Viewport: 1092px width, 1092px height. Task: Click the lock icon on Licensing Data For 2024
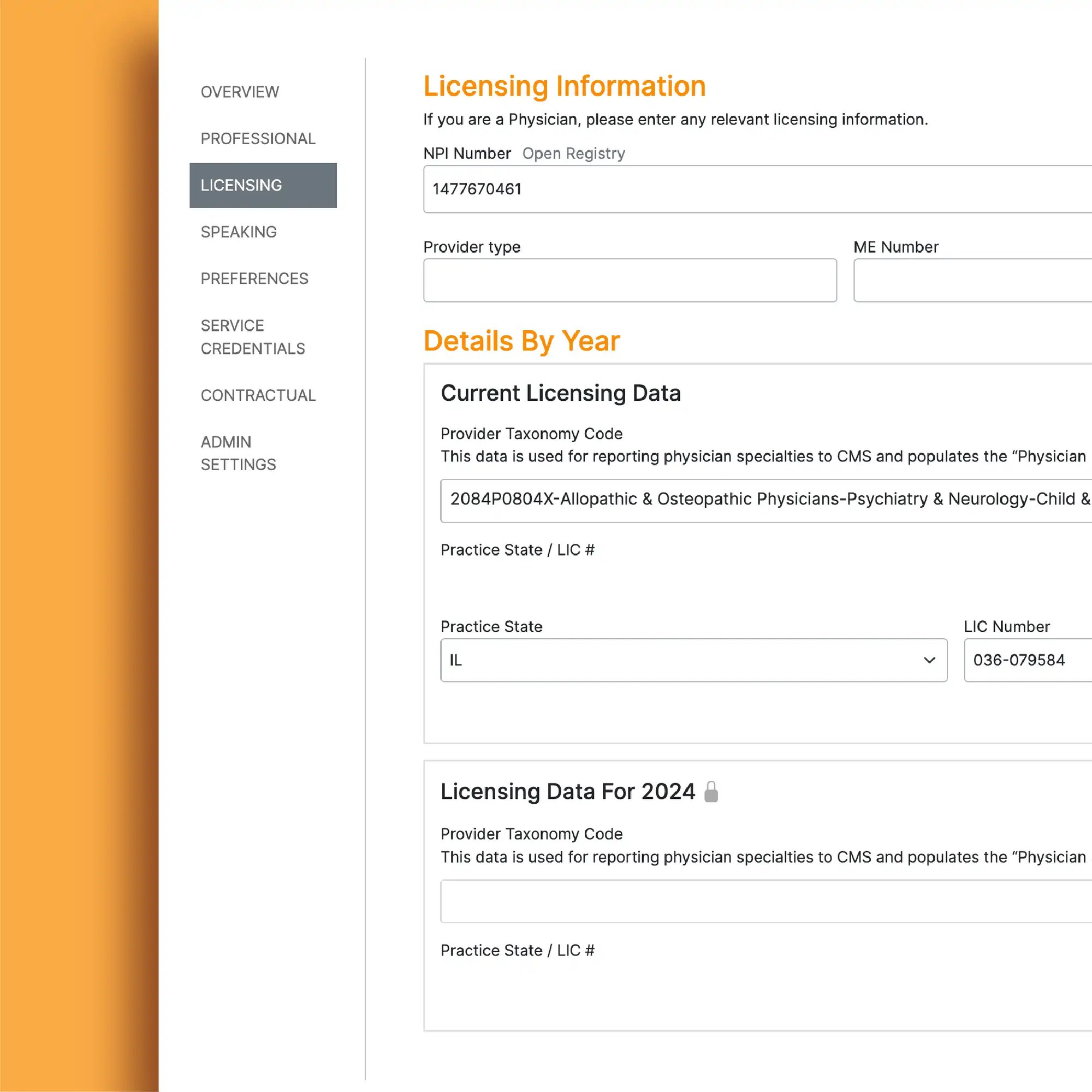click(712, 791)
